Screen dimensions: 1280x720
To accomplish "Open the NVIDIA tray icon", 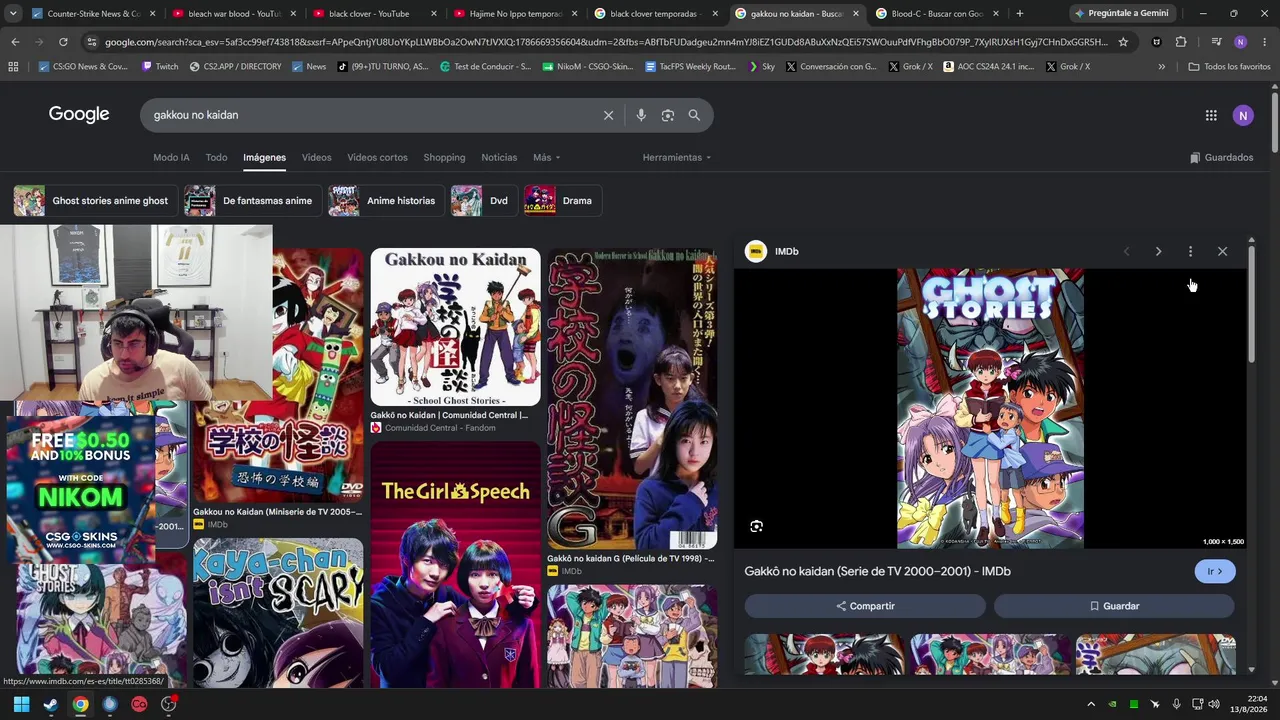I will 1112,704.
